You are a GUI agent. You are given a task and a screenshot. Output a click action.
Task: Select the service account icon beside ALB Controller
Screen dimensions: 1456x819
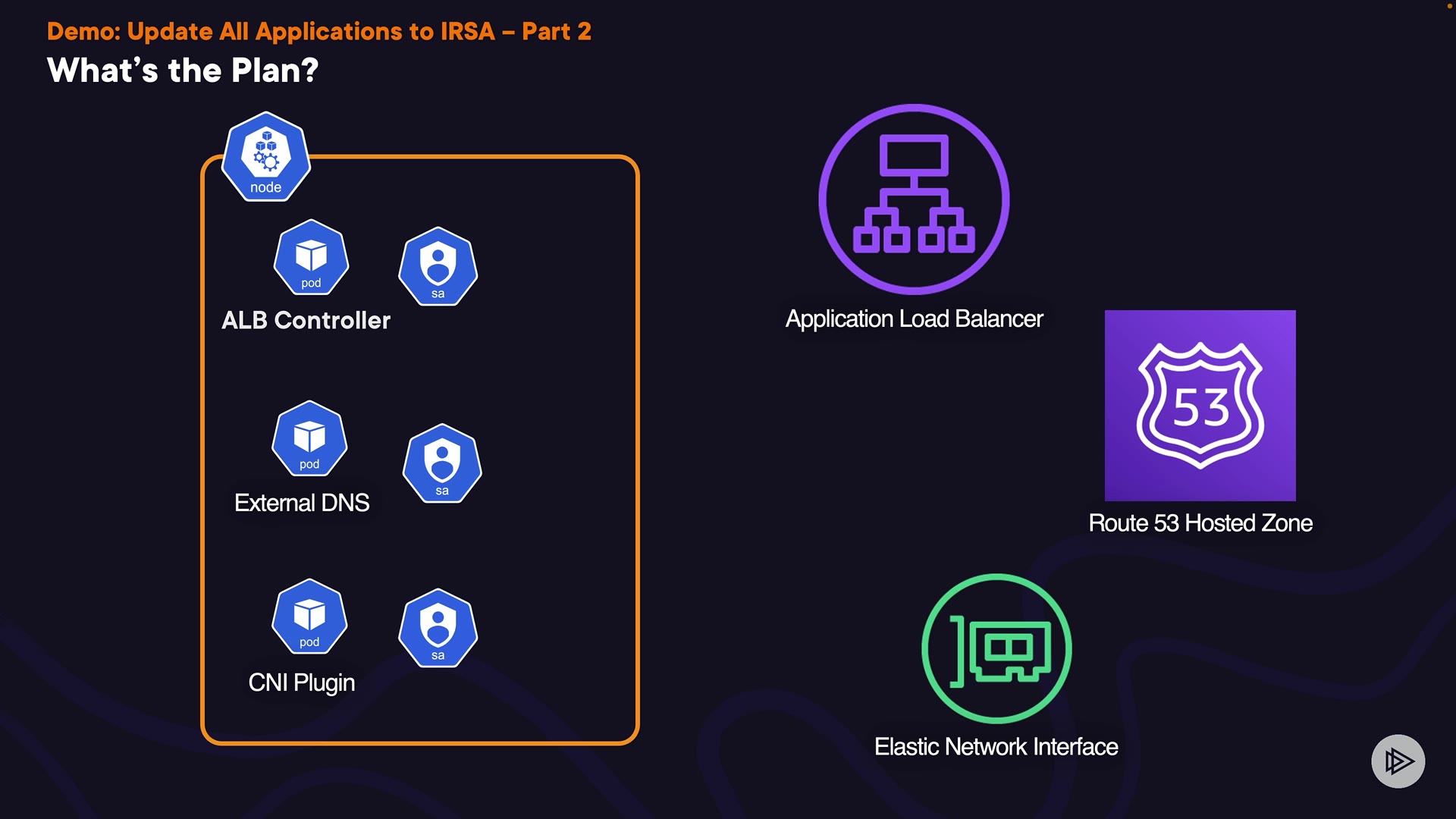[438, 267]
